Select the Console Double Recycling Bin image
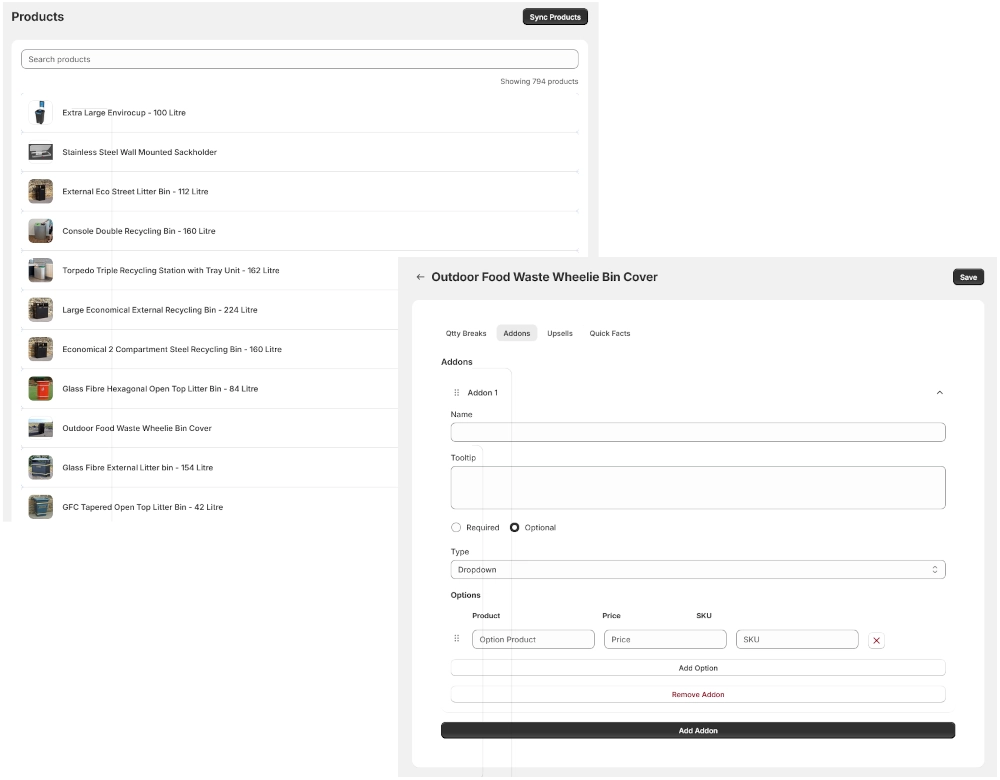The width and height of the screenshot is (1000, 780). [x=40, y=231]
